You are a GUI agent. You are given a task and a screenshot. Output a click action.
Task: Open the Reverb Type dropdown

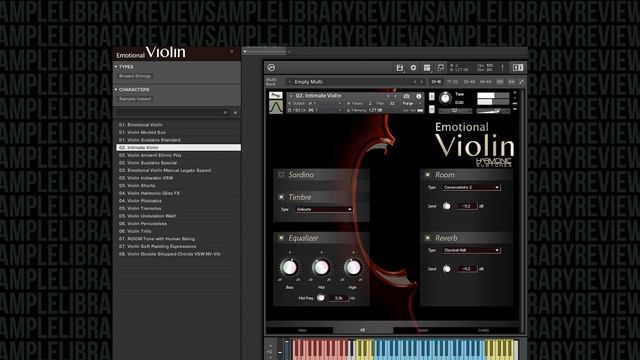pos(471,250)
